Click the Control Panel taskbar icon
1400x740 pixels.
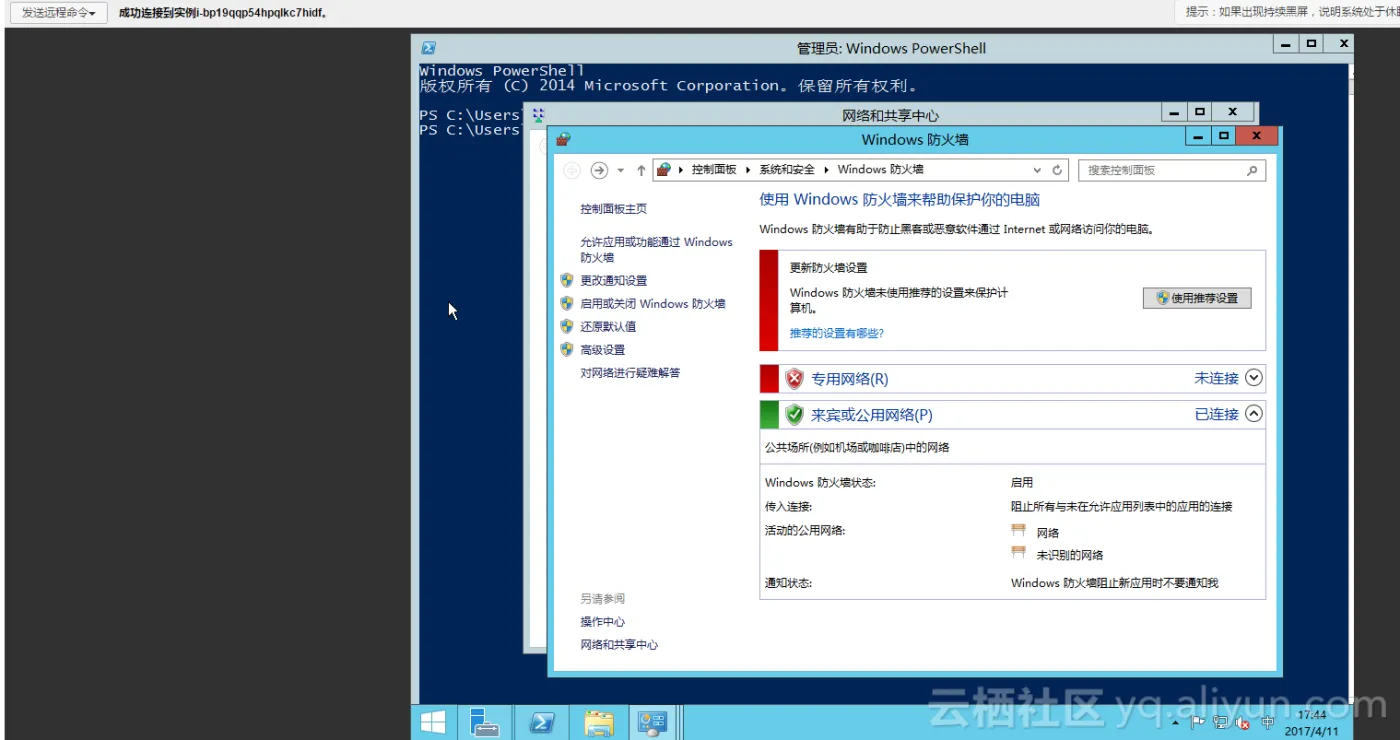pyautogui.click(x=653, y=722)
